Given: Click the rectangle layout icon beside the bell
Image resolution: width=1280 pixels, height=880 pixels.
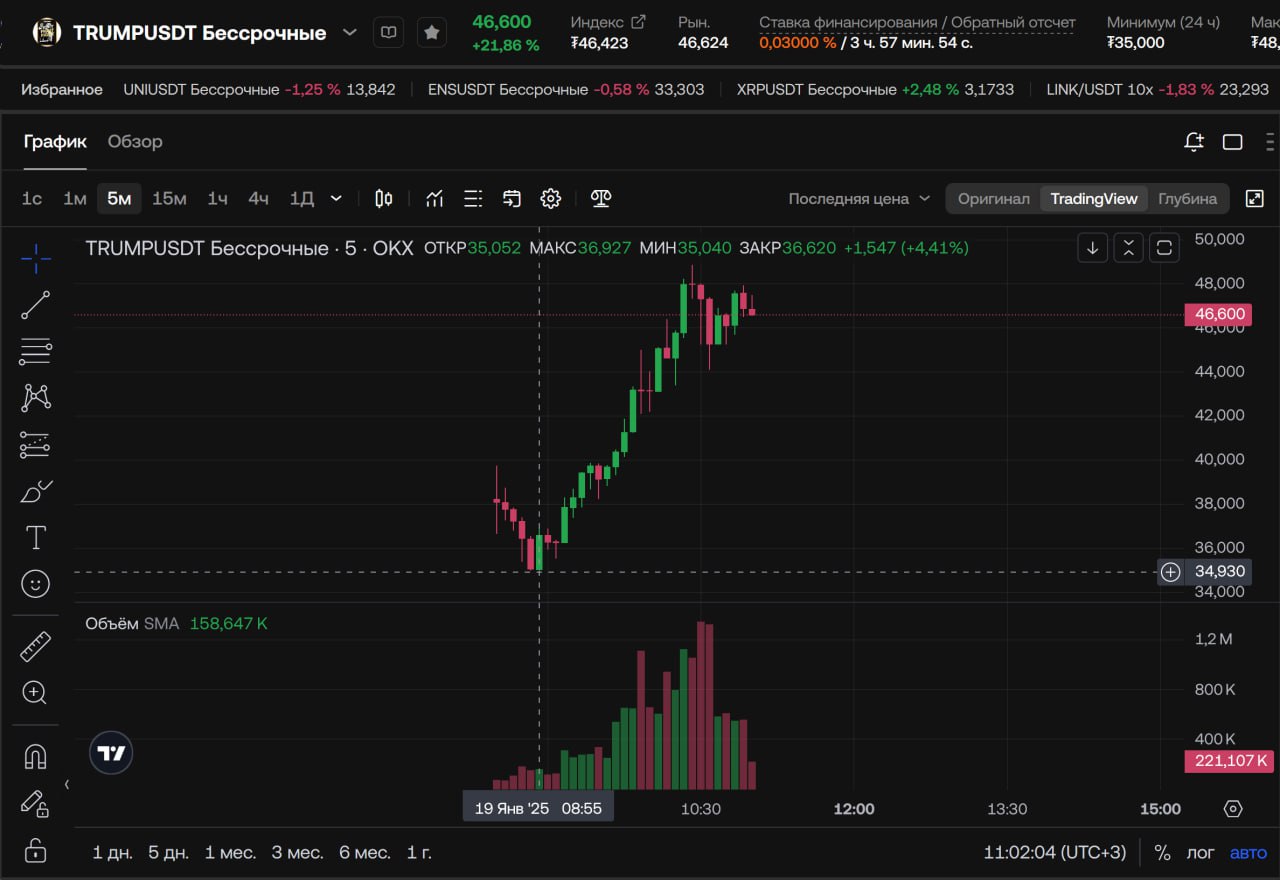Looking at the screenshot, I should tap(1233, 142).
